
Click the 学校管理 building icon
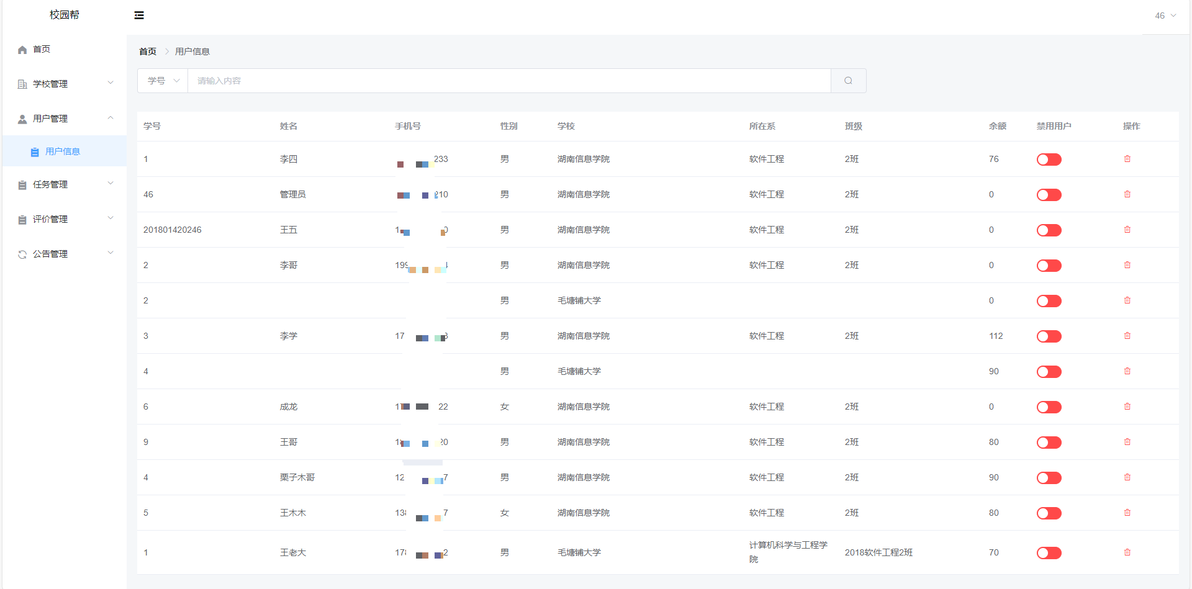23,84
